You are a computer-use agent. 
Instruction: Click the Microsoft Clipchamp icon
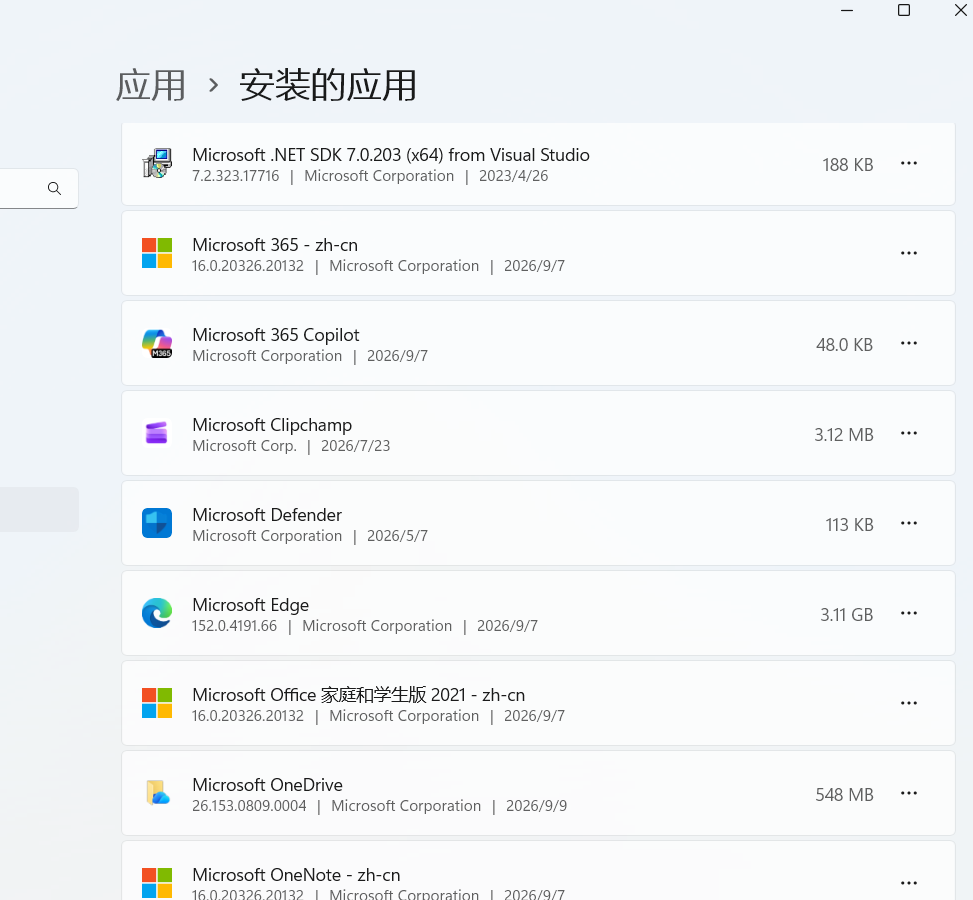tap(157, 433)
